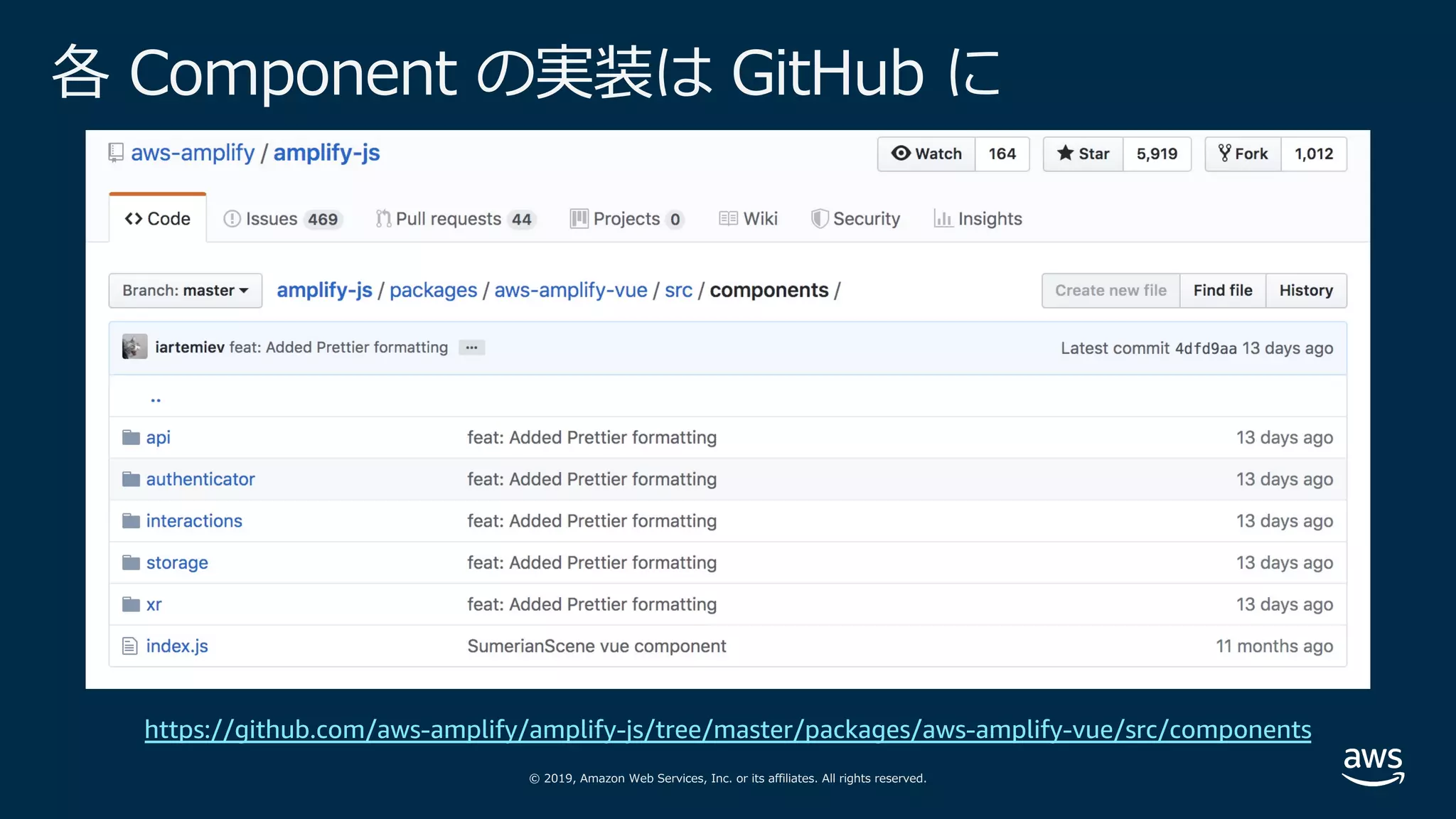
Task: Go to src in the breadcrumb
Action: (x=678, y=290)
